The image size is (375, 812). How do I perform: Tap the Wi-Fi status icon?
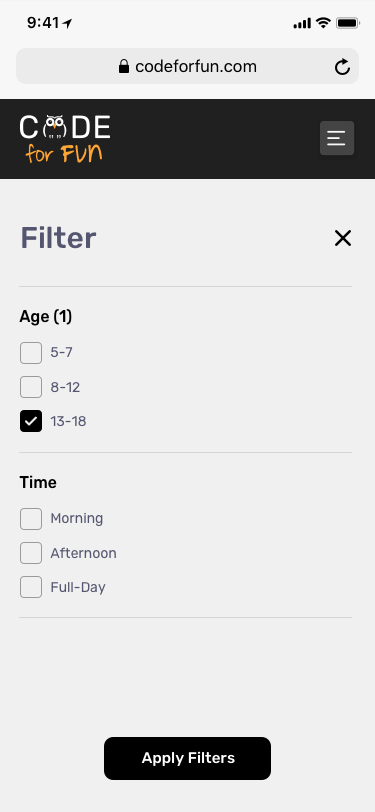click(x=324, y=23)
